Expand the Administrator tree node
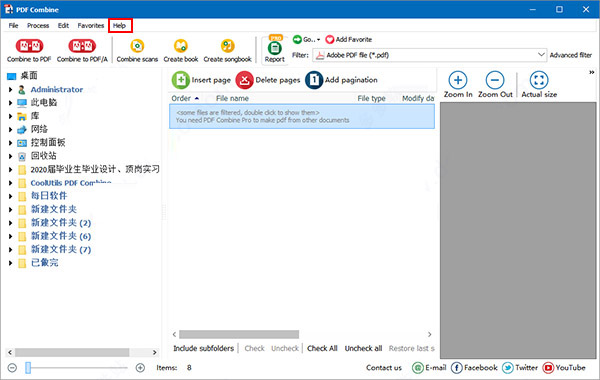Image resolution: width=600 pixels, height=380 pixels. (x=10, y=90)
